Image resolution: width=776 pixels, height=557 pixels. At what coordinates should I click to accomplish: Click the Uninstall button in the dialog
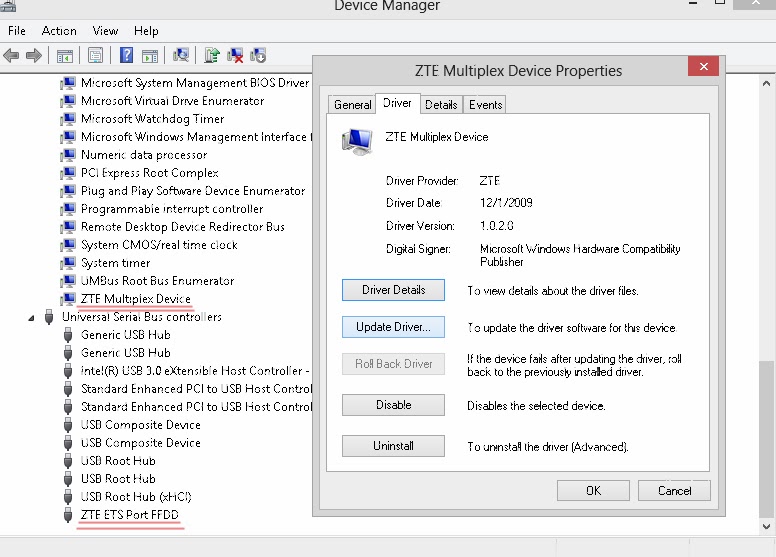tap(393, 446)
